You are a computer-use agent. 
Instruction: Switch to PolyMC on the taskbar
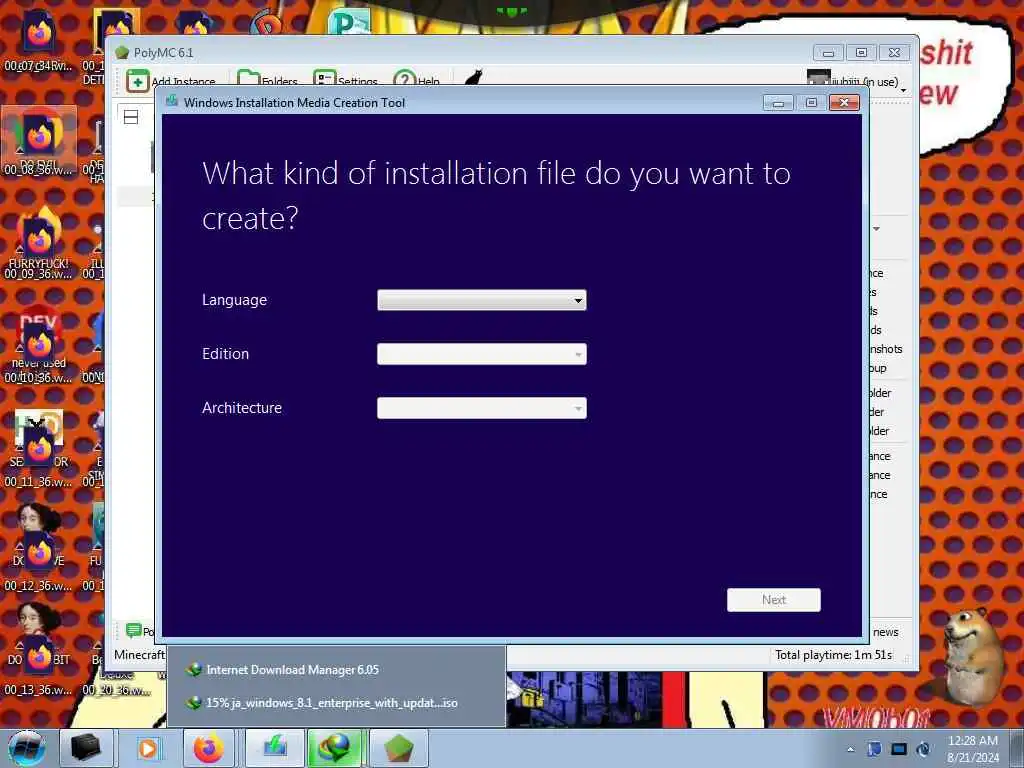tap(398, 748)
